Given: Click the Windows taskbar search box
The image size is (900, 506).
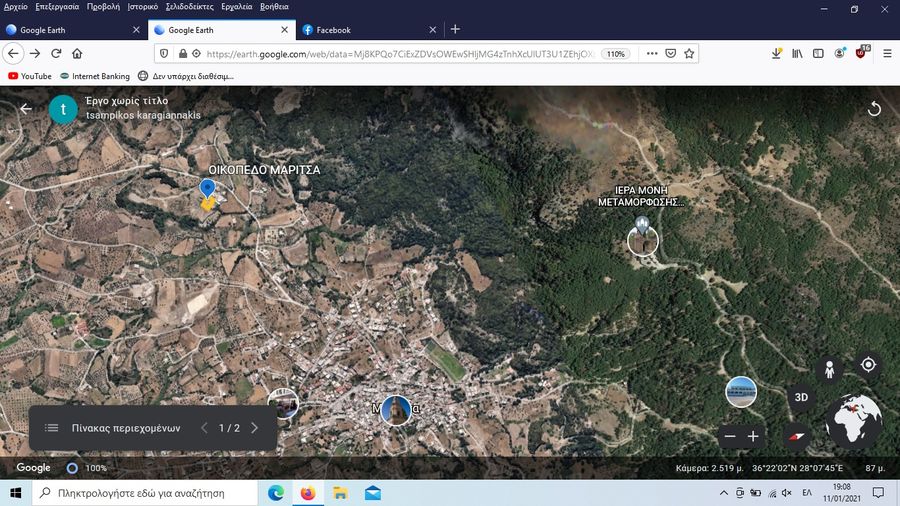Looking at the screenshot, I should (145, 493).
